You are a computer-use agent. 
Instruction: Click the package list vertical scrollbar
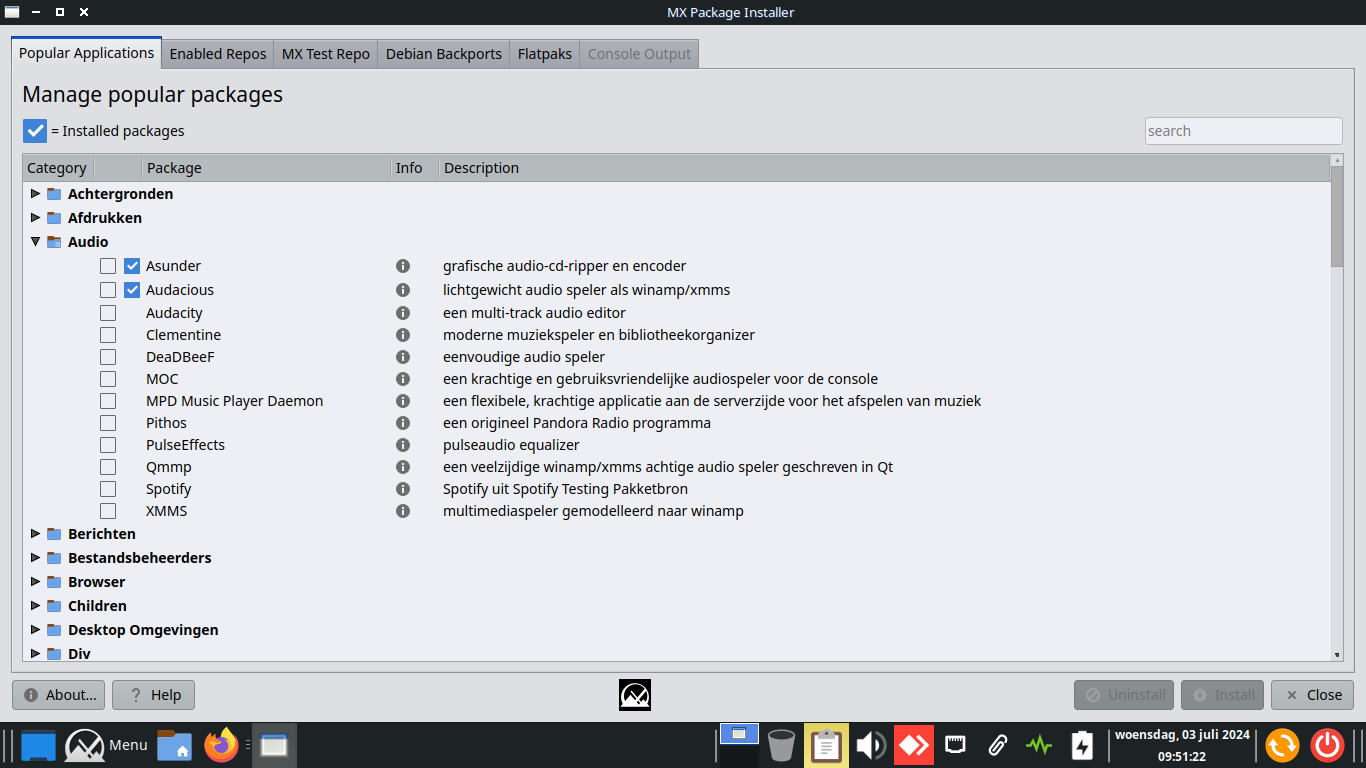pyautogui.click(x=1337, y=400)
